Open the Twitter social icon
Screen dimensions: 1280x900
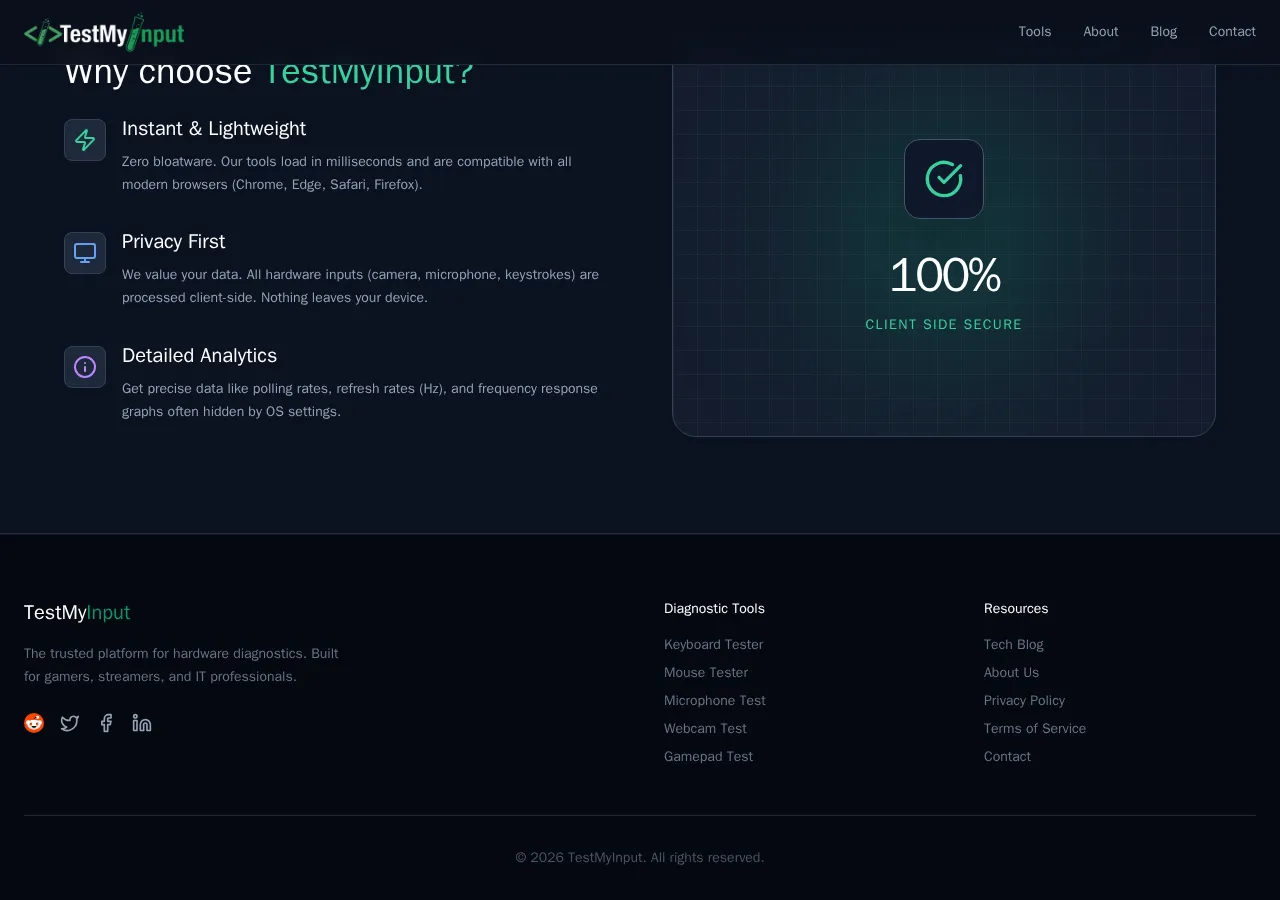pyautogui.click(x=70, y=723)
